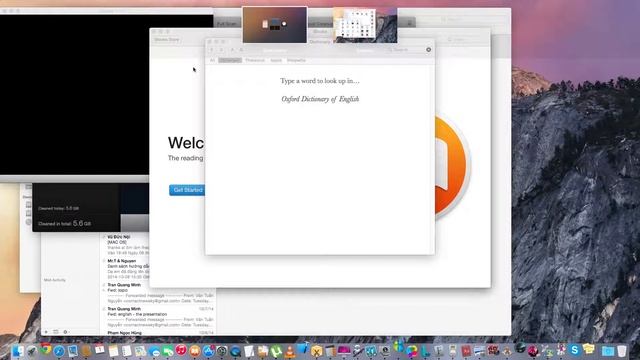This screenshot has height=360, width=640.
Task: Open the blue folder stack in Dock
Action: (x=608, y=351)
